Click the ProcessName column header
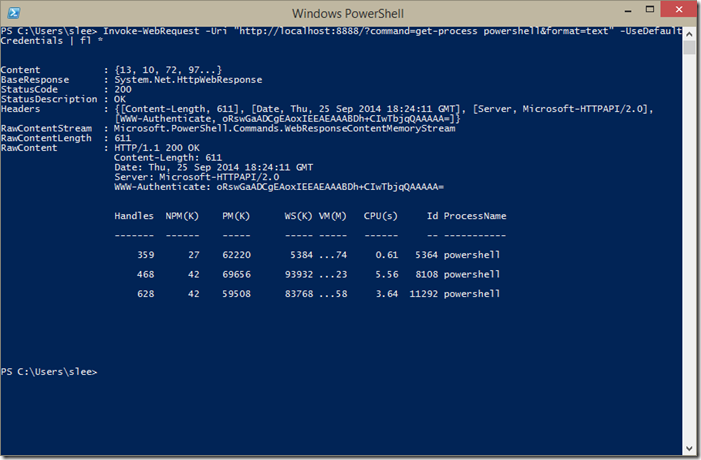Viewport: 701px width, 460px height. click(x=475, y=216)
